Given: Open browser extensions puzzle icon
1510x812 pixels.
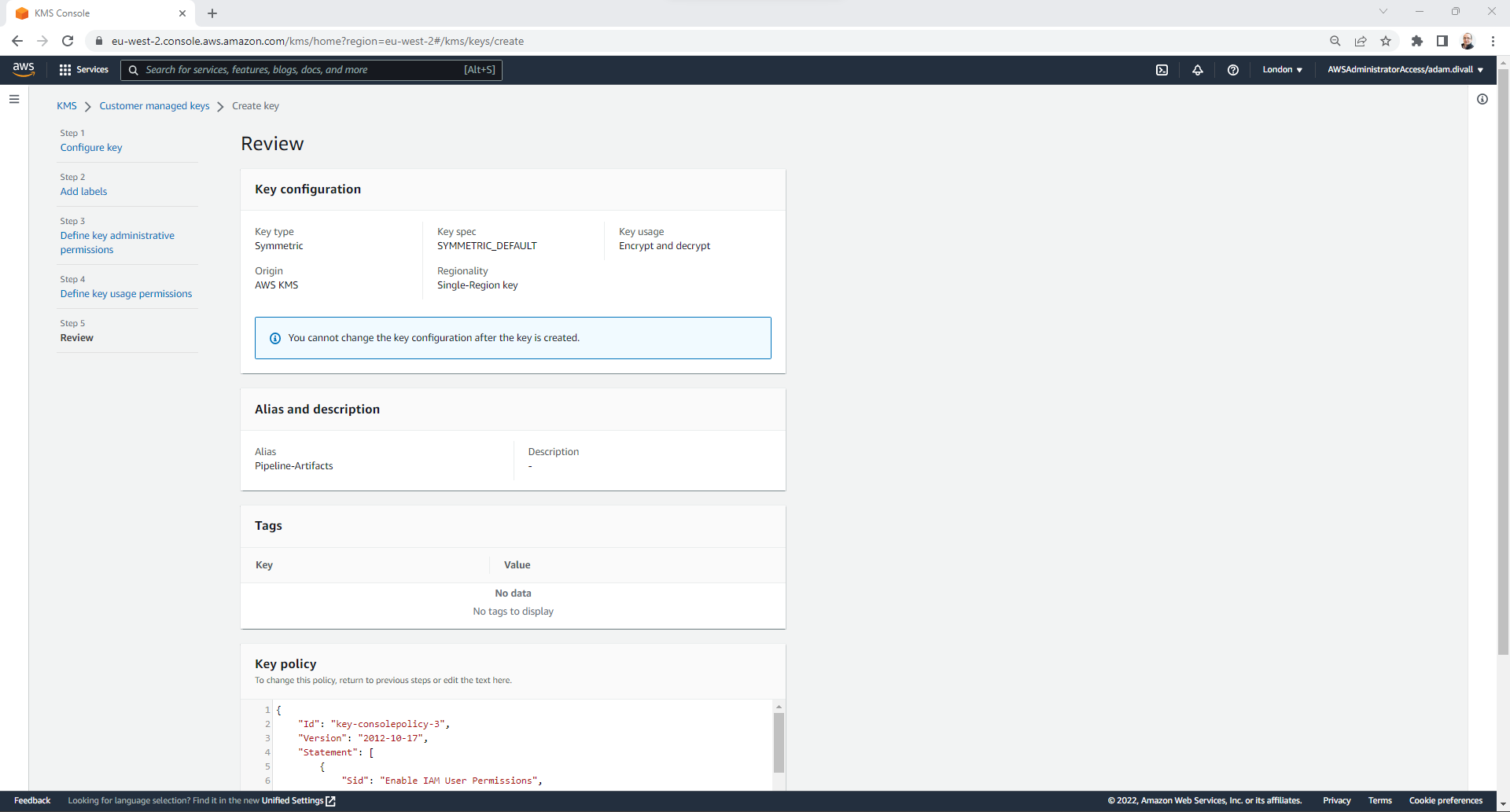Looking at the screenshot, I should click(x=1417, y=41).
